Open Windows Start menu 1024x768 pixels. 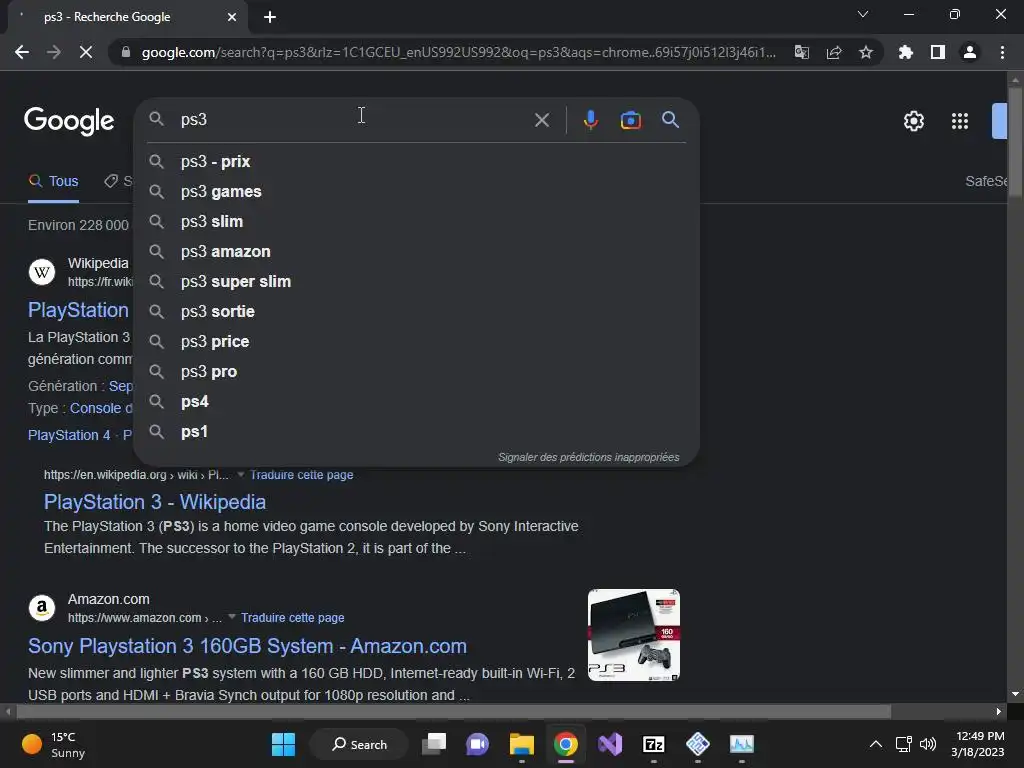[x=283, y=744]
